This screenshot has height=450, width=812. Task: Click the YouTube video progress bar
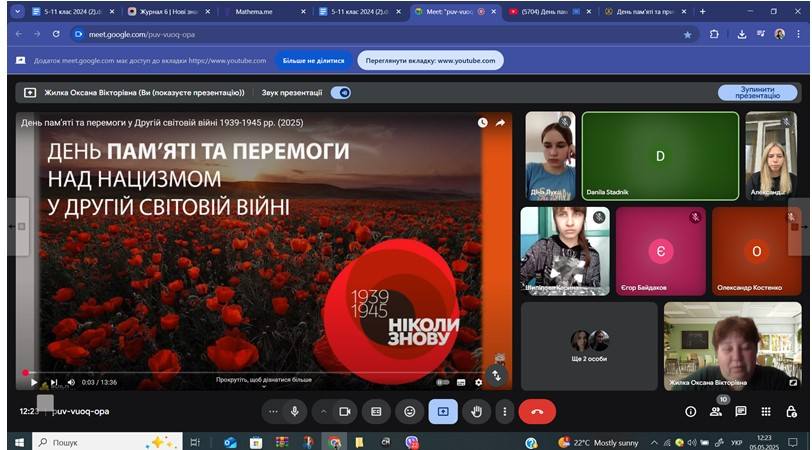[250, 372]
